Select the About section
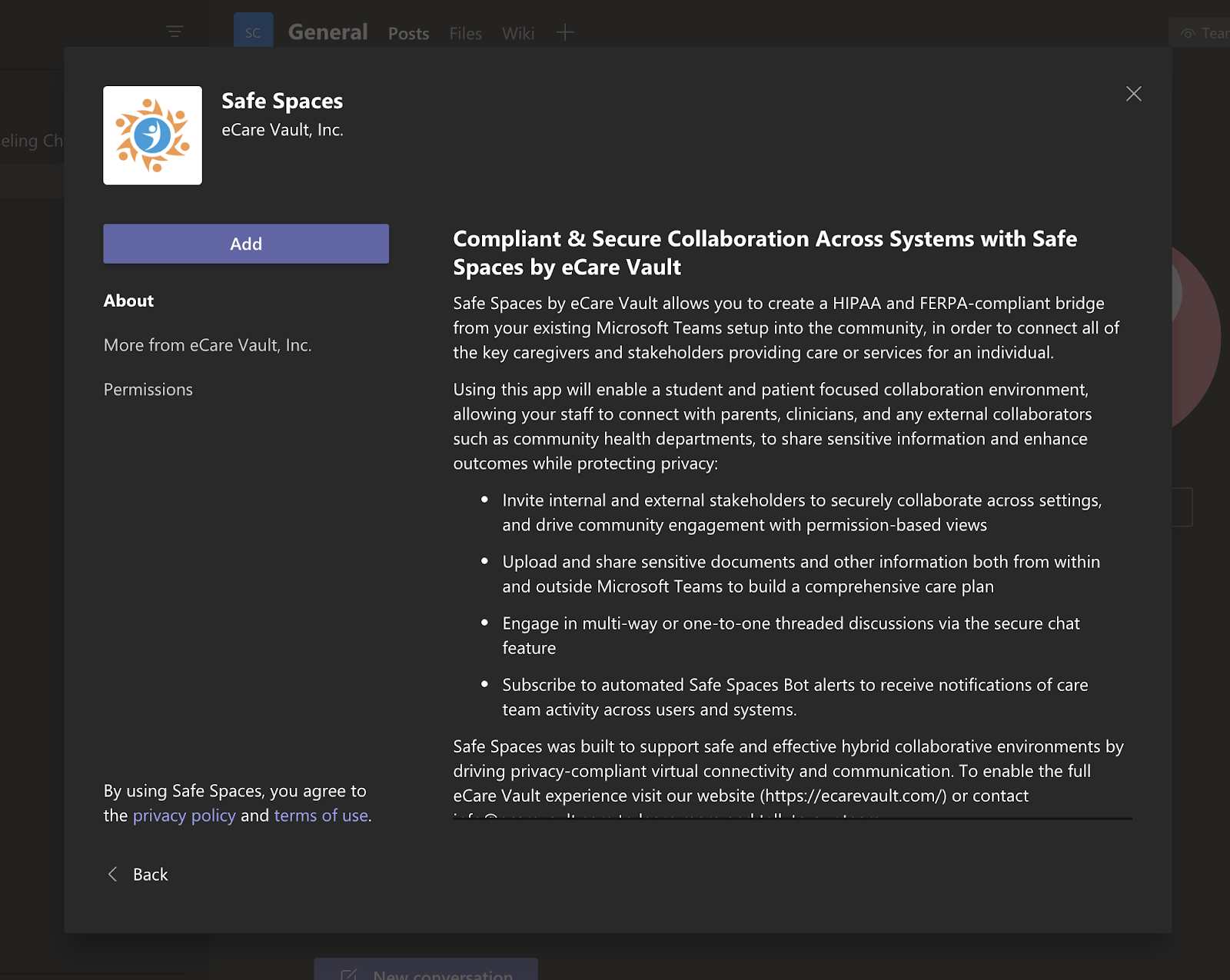Screen dimensions: 1230x980 coord(128,301)
